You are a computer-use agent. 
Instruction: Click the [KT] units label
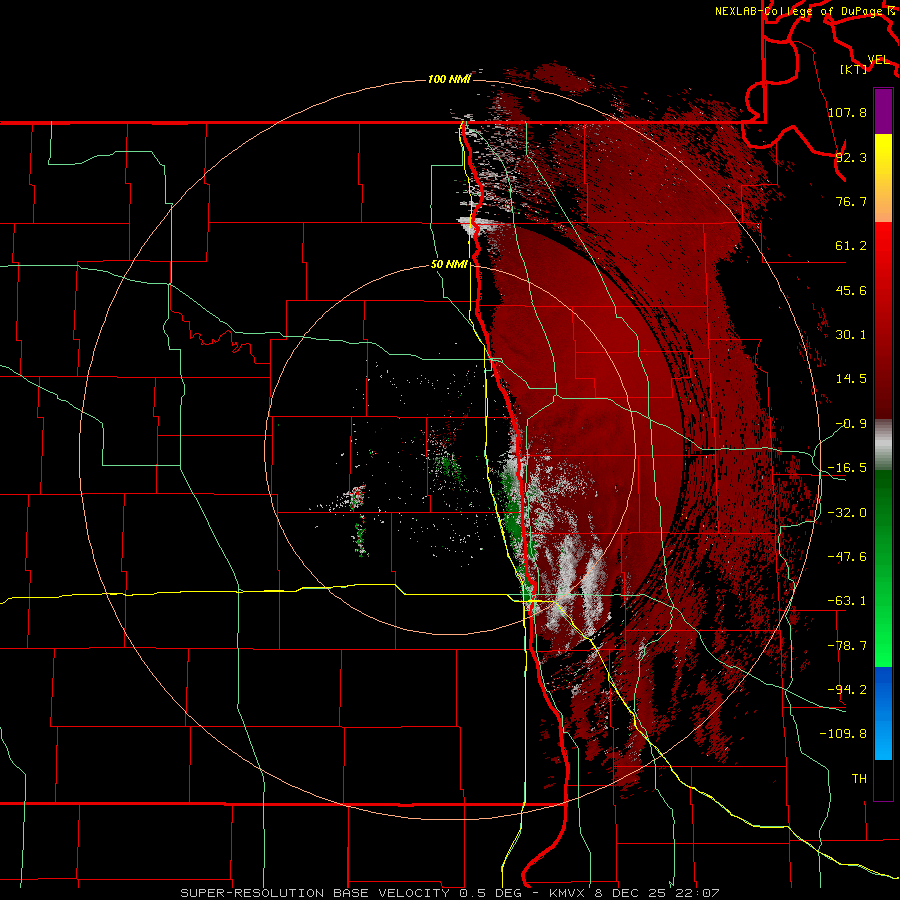click(854, 69)
